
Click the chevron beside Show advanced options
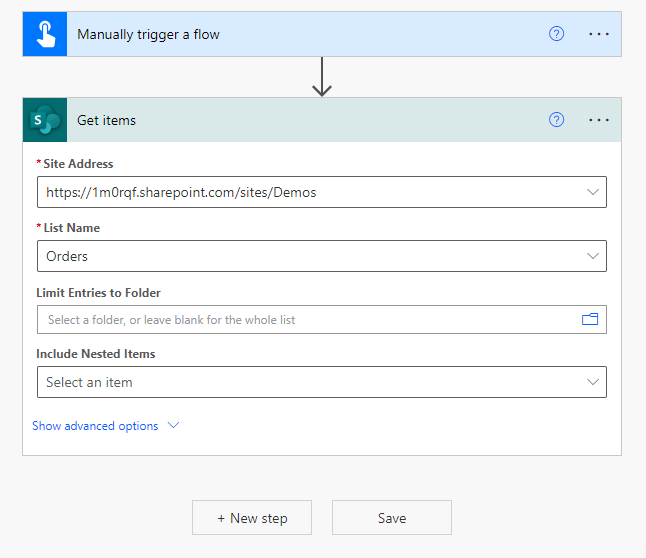(x=173, y=425)
